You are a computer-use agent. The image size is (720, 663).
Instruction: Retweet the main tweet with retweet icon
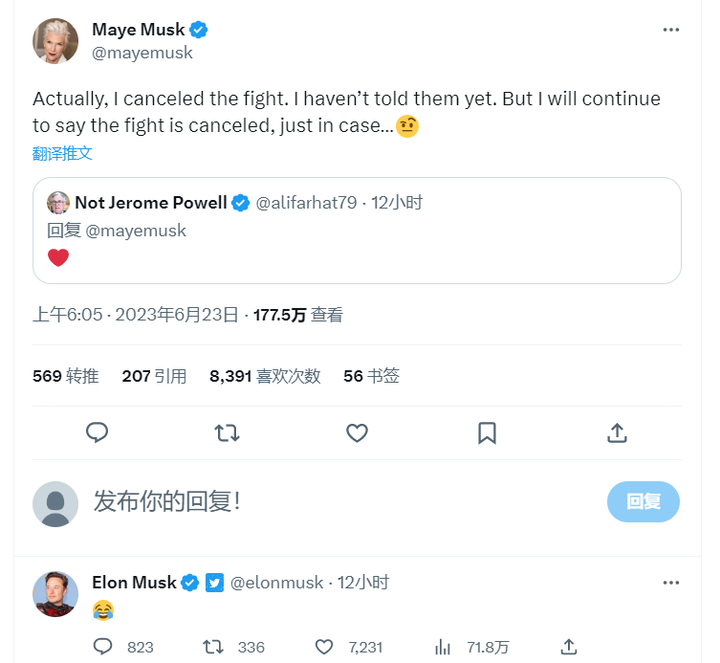(227, 432)
